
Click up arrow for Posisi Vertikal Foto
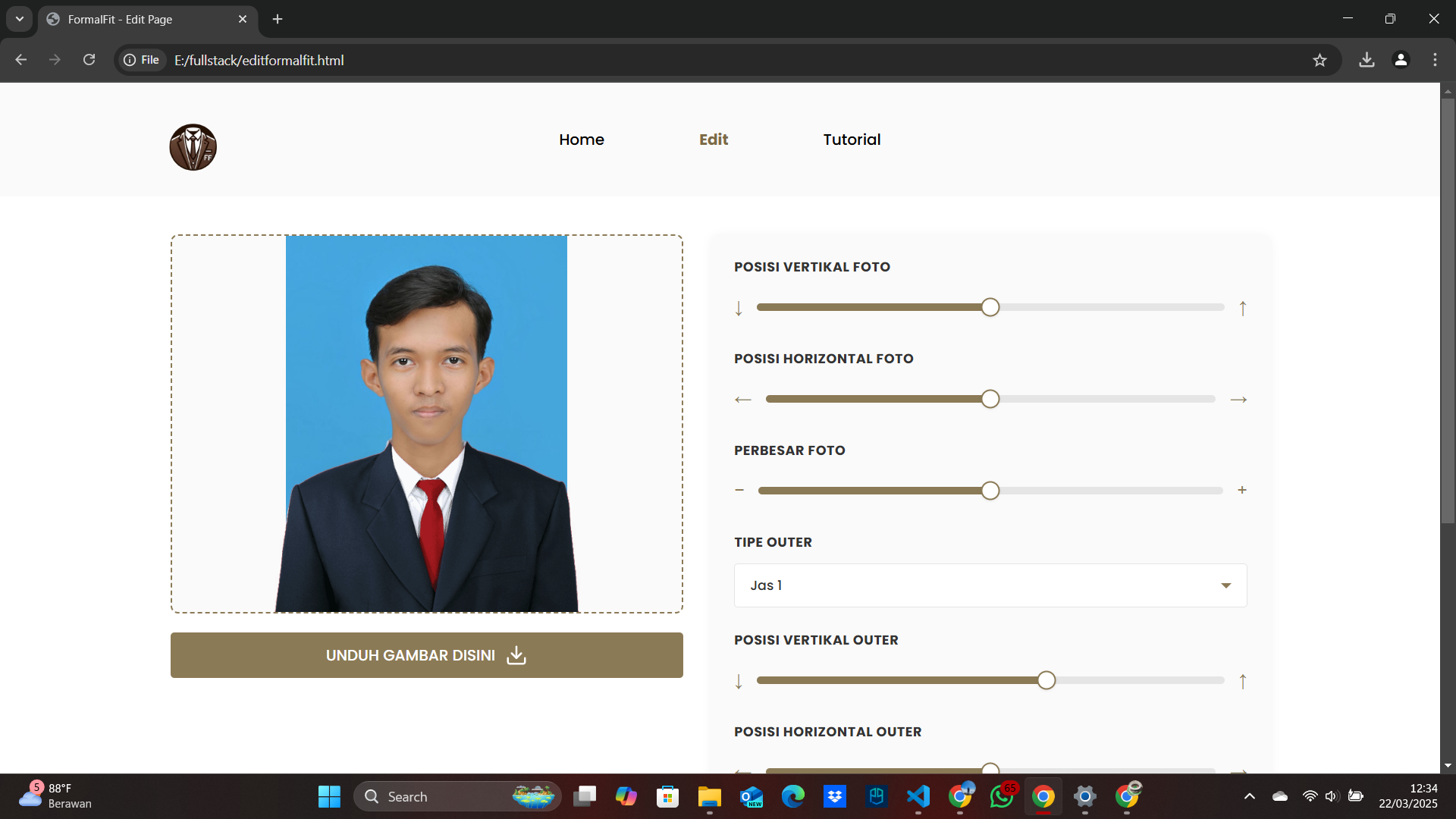coord(1242,308)
